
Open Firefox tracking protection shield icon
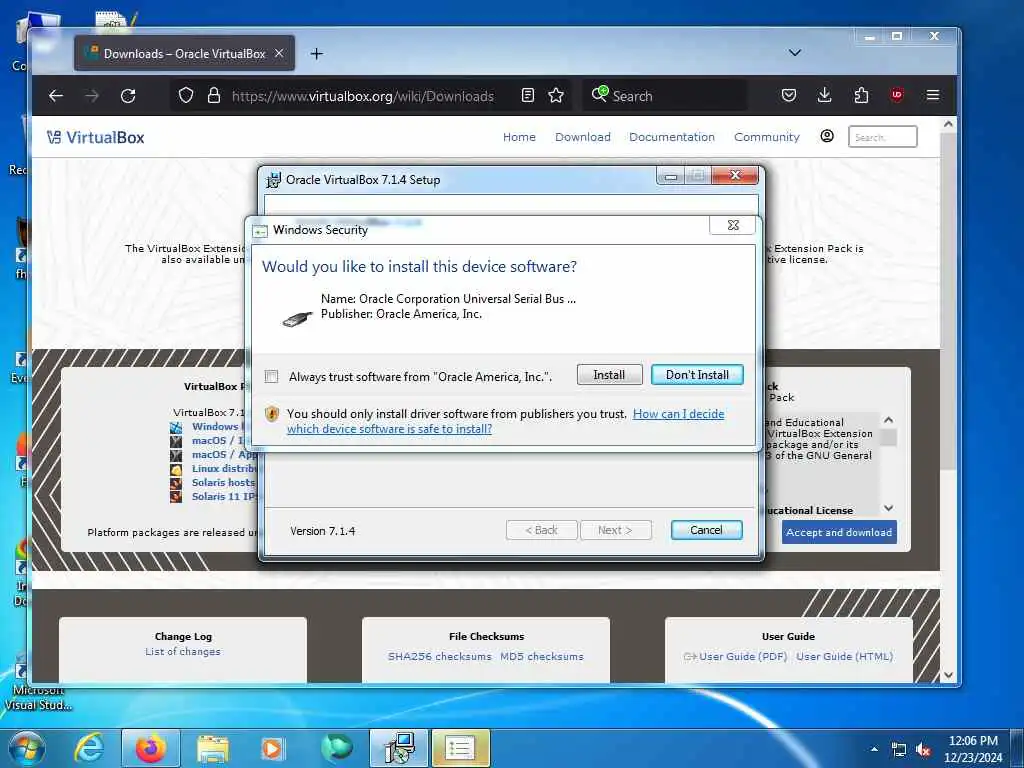tap(186, 96)
